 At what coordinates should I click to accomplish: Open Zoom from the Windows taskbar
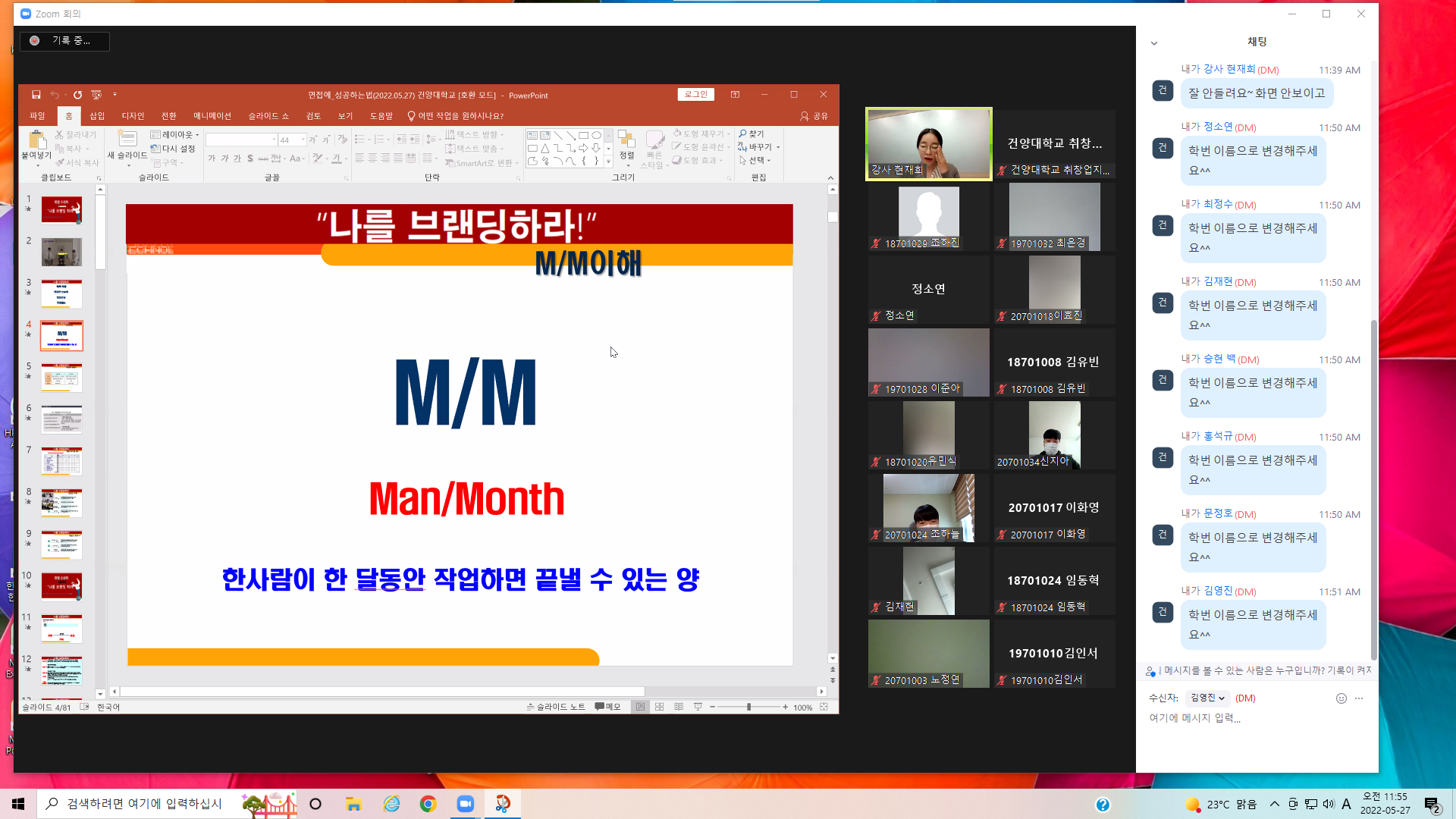pyautogui.click(x=465, y=804)
